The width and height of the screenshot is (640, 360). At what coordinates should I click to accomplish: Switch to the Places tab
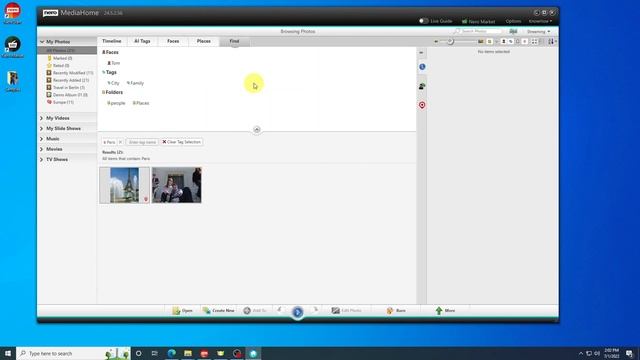point(204,41)
